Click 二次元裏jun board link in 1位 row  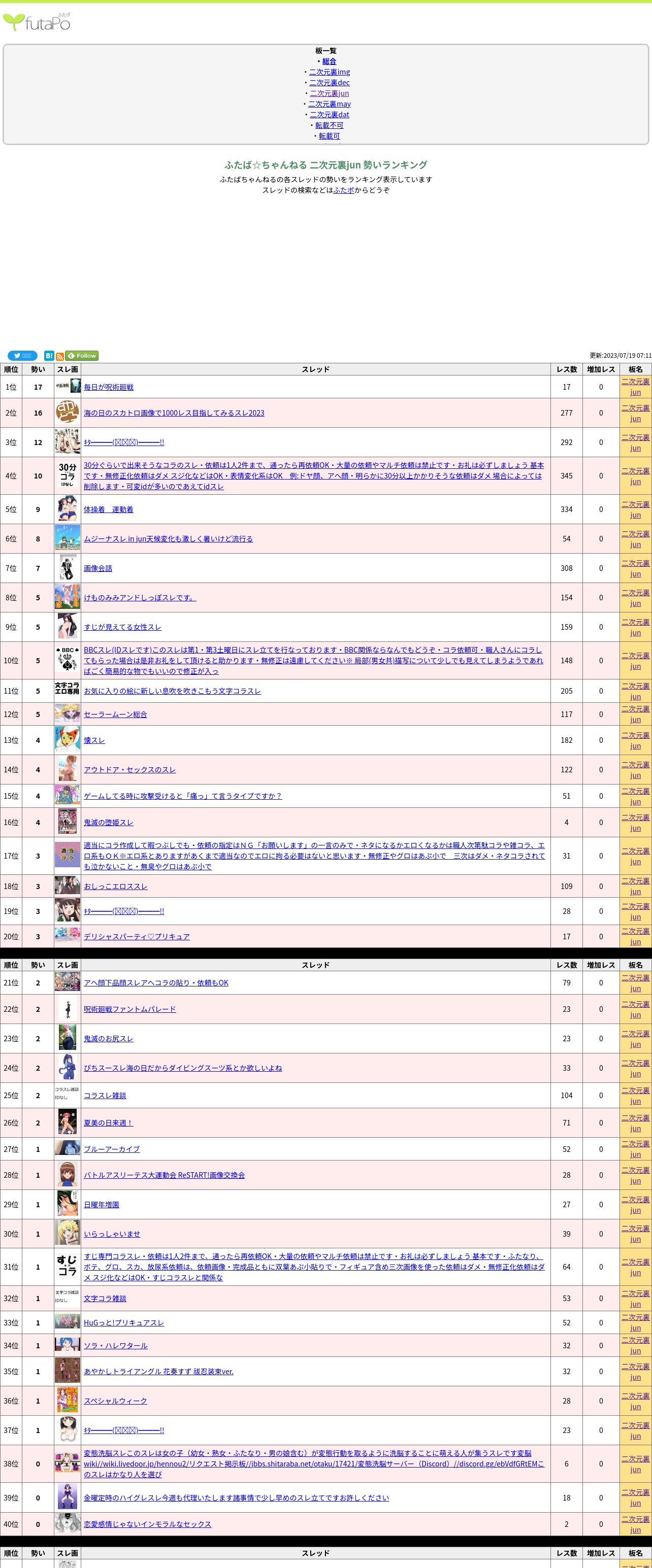636,387
